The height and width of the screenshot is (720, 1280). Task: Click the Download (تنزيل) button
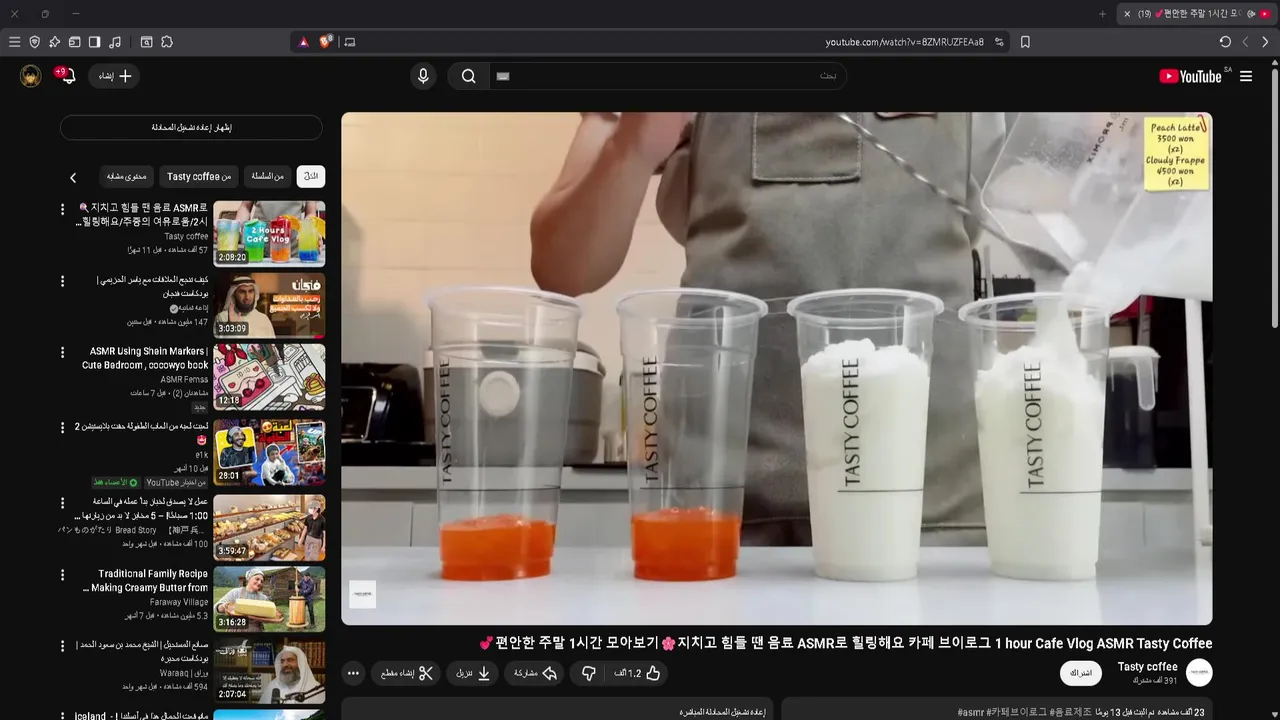473,673
